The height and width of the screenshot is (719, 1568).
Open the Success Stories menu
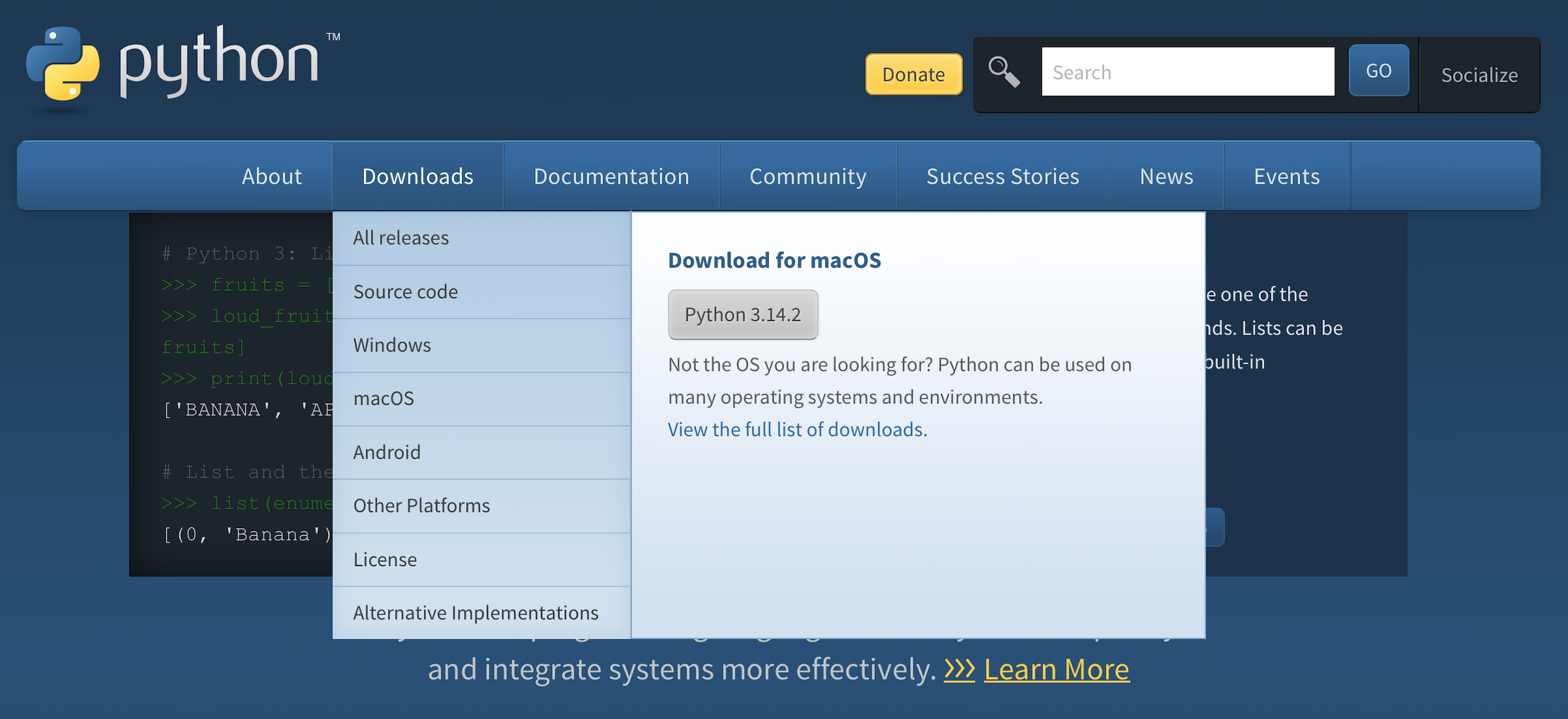1003,176
